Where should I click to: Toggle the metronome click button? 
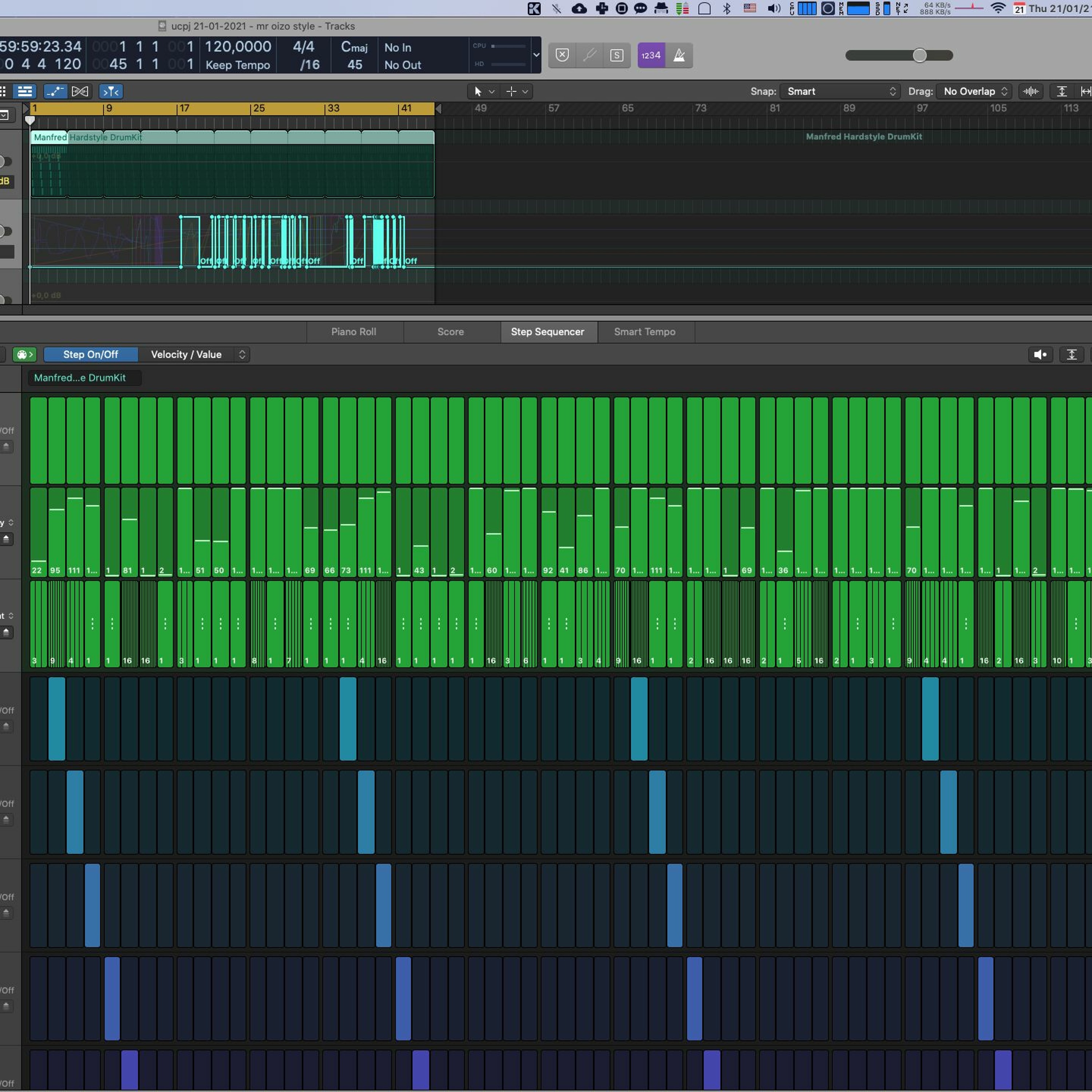[679, 55]
